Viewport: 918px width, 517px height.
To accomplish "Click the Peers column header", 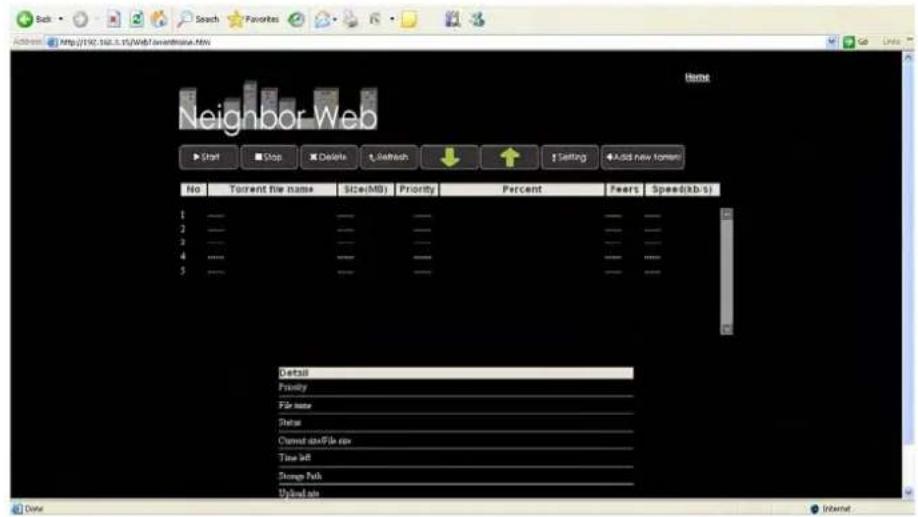I will tap(624, 189).
